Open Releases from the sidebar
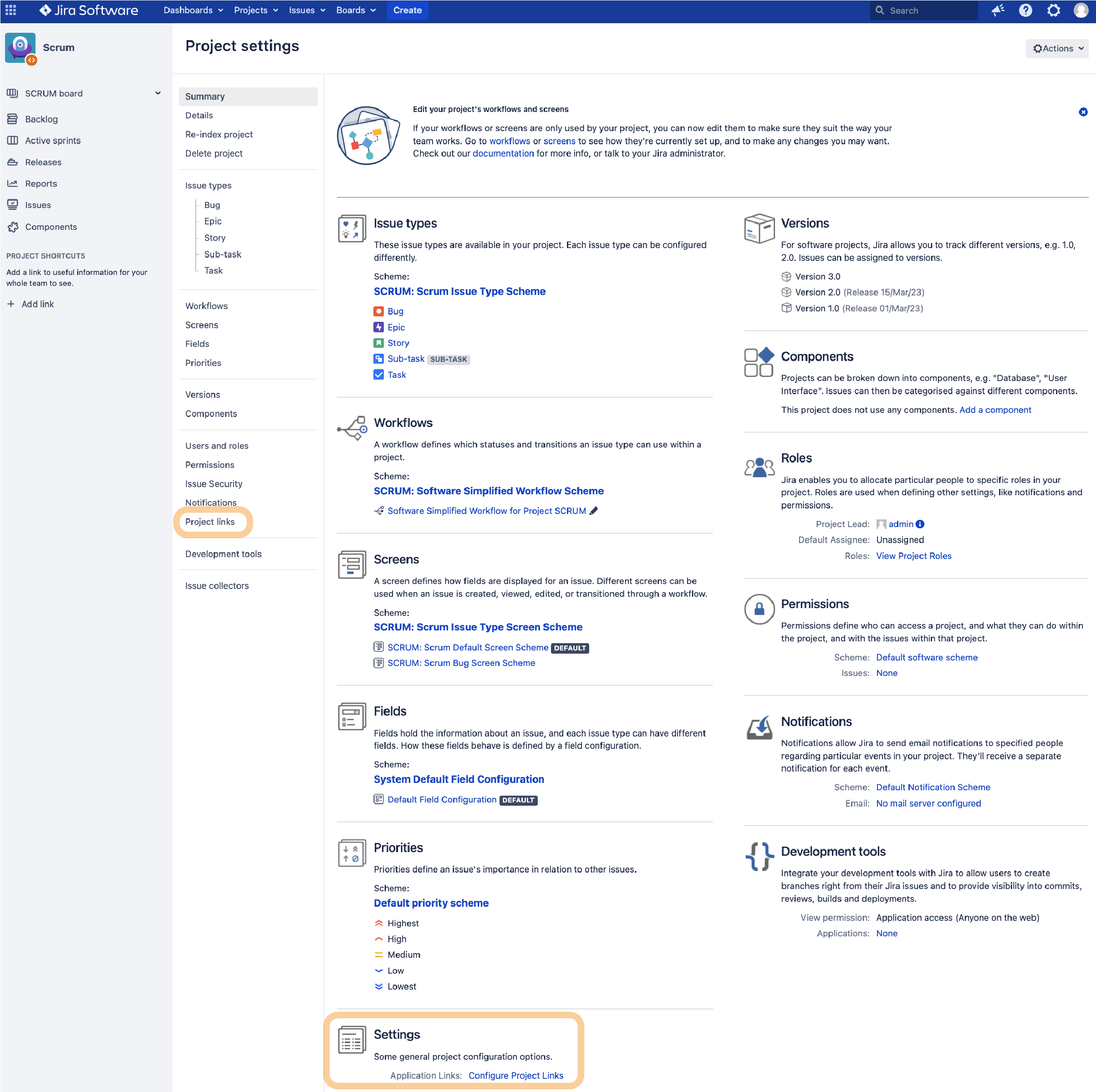The height and width of the screenshot is (1092, 1096). tap(43, 162)
